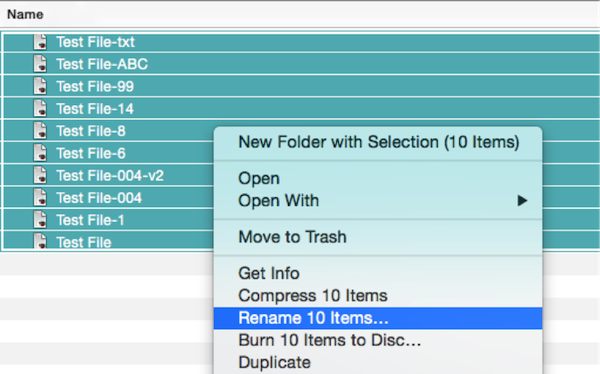Select the Test File-8 file icon
This screenshot has width=600, height=374.
click(x=40, y=131)
